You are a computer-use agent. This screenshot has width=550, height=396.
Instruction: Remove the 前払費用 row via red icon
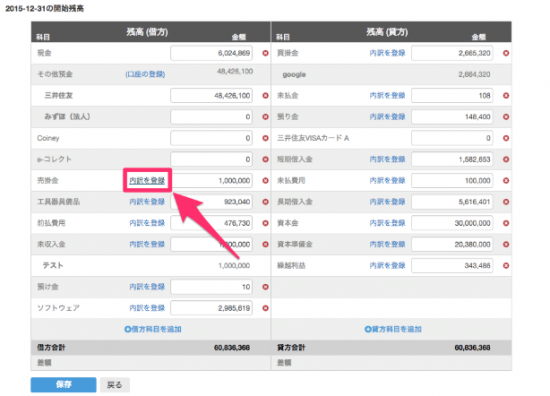click(x=266, y=223)
